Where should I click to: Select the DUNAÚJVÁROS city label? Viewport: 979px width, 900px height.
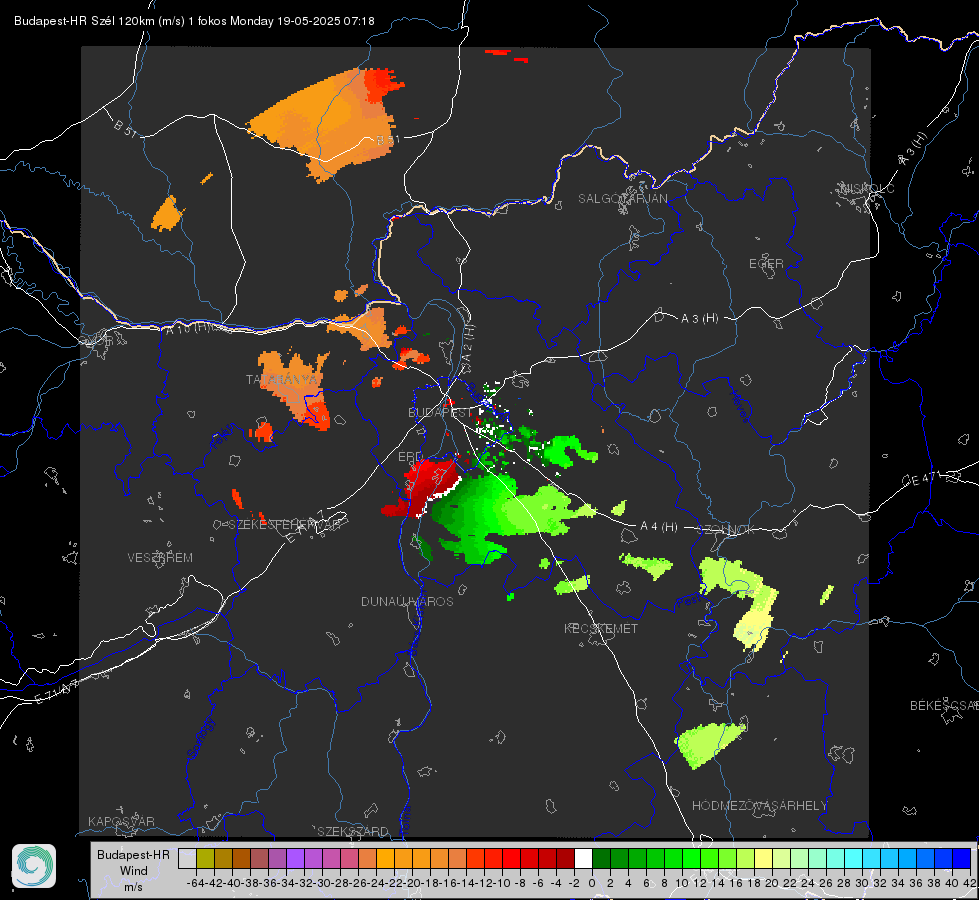pos(407,601)
